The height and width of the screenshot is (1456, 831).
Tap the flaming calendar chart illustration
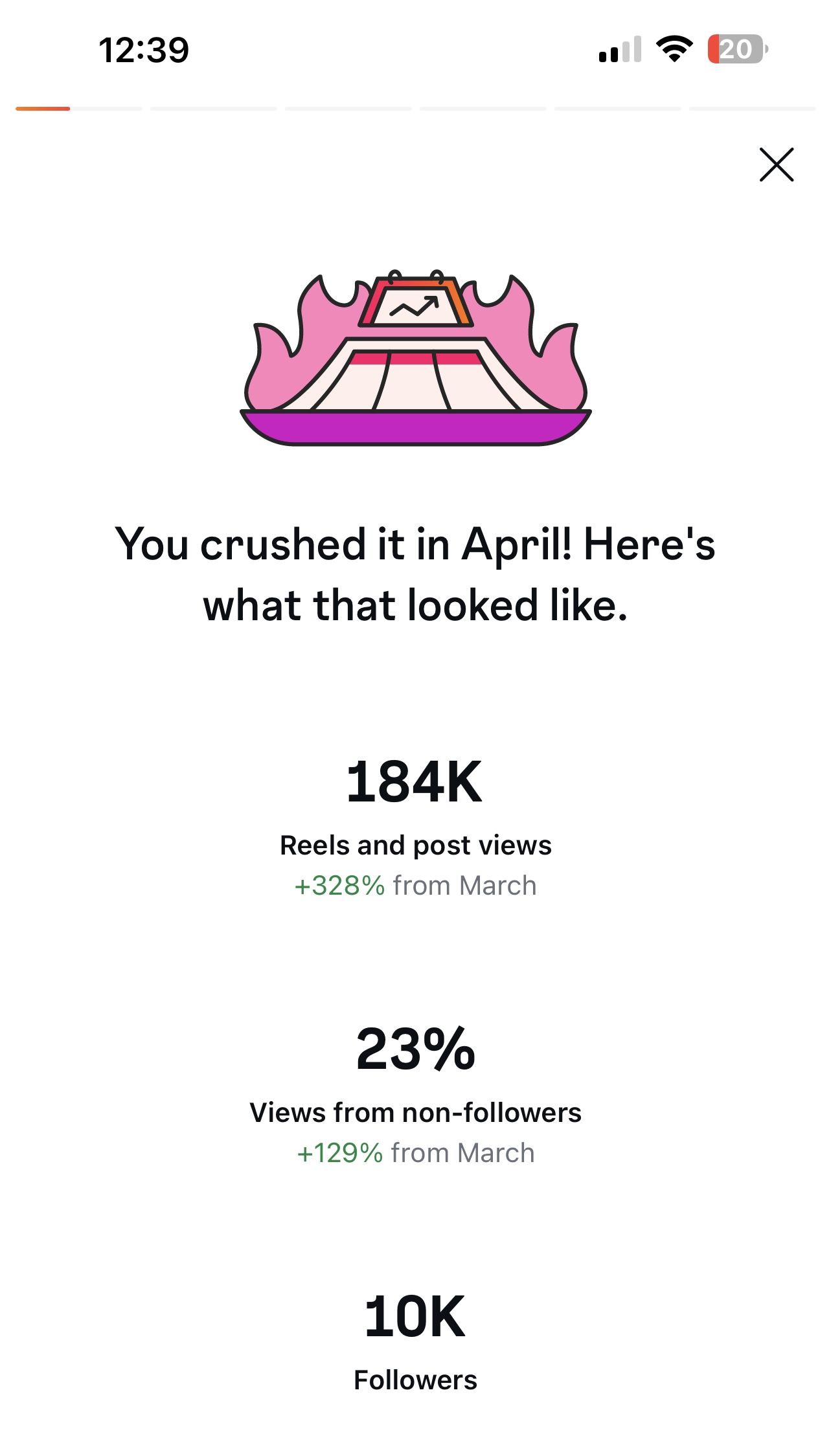point(415,358)
